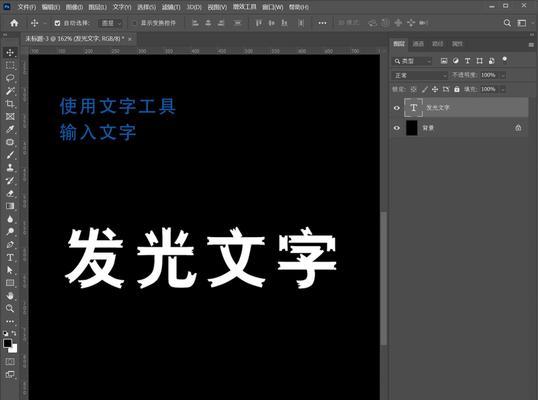Toggle Quick Mask mode icon

(10, 362)
